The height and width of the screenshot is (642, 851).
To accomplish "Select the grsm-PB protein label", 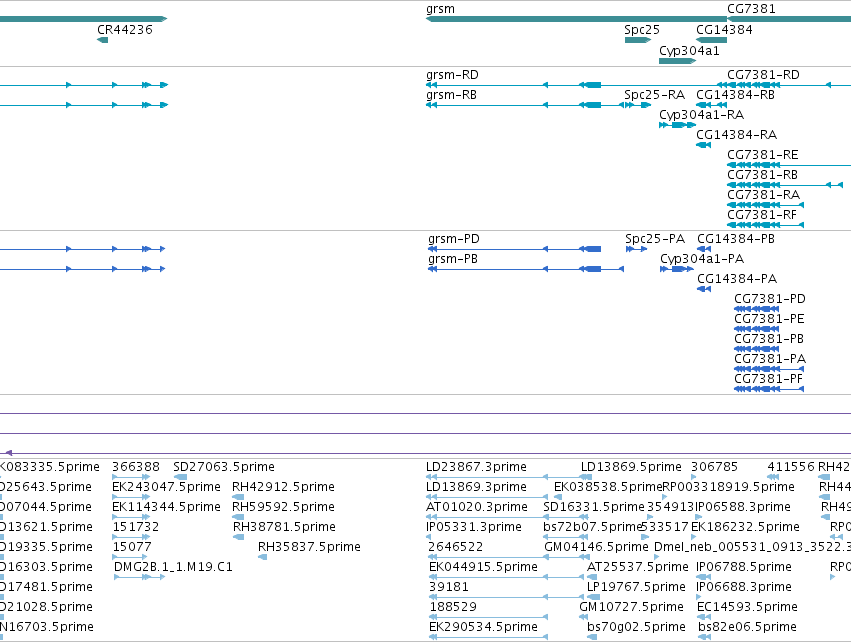I will (453, 259).
